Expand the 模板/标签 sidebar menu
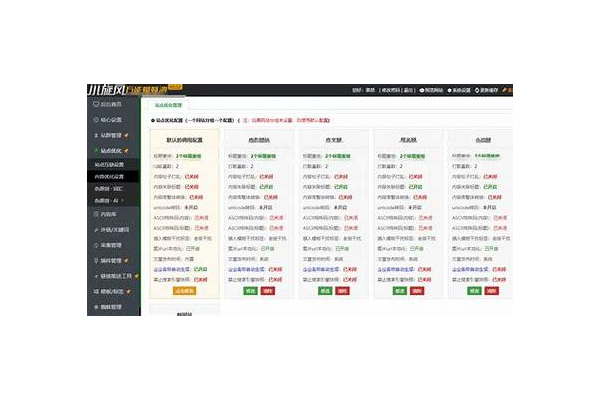Image resolution: width=600 pixels, height=400 pixels. click(x=136, y=290)
